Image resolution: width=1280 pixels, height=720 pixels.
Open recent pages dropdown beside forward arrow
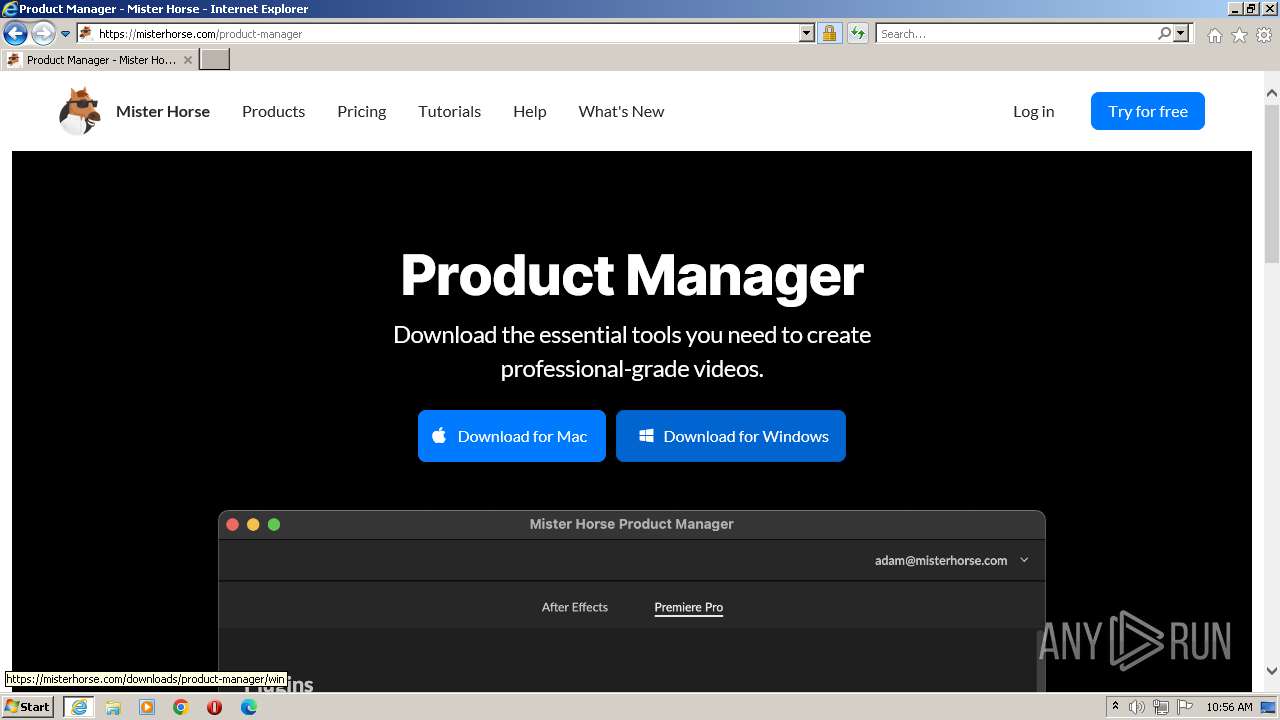(65, 34)
